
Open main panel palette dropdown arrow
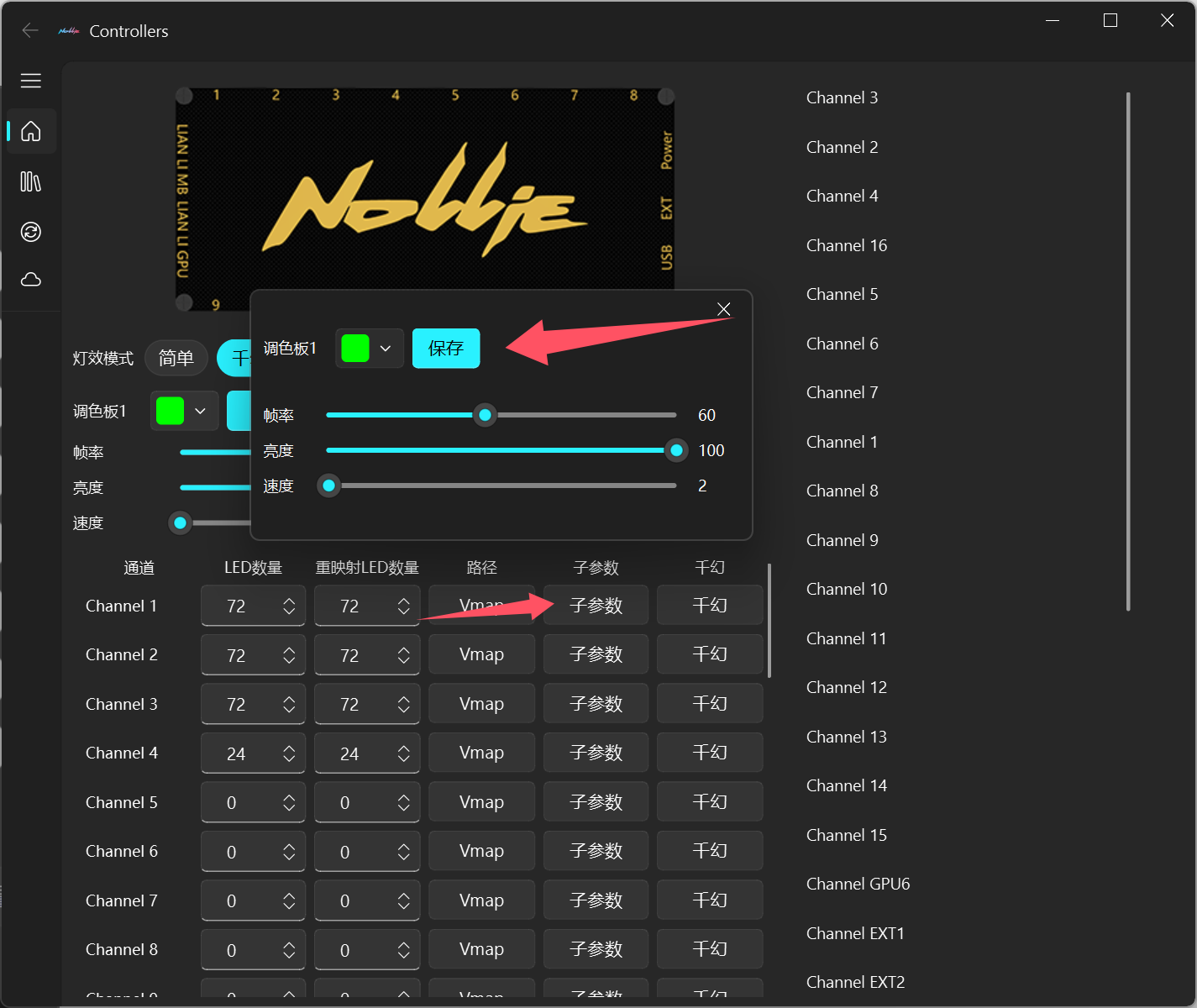point(200,411)
